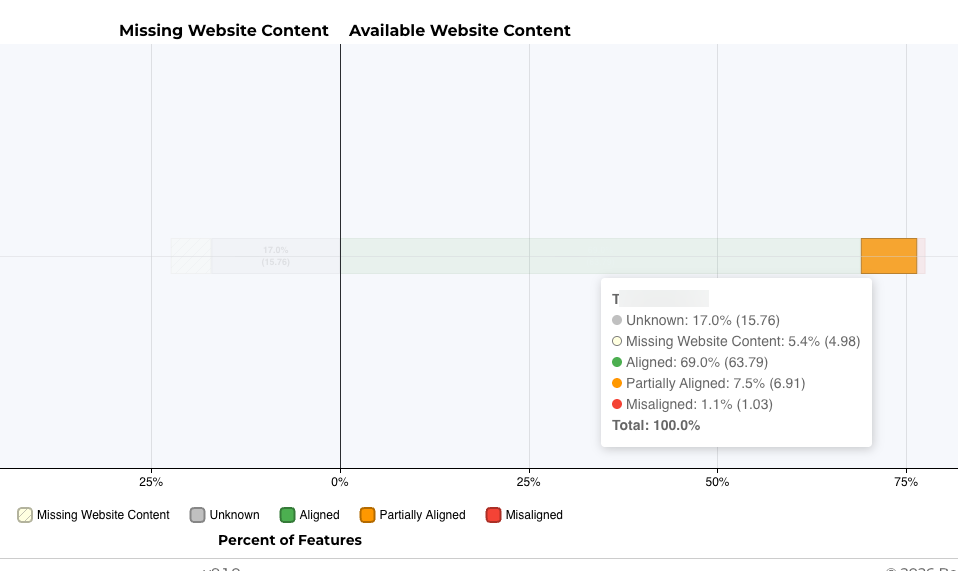
Task: Click the gray Unknown bar segment showing 17.0%
Action: click(x=275, y=256)
